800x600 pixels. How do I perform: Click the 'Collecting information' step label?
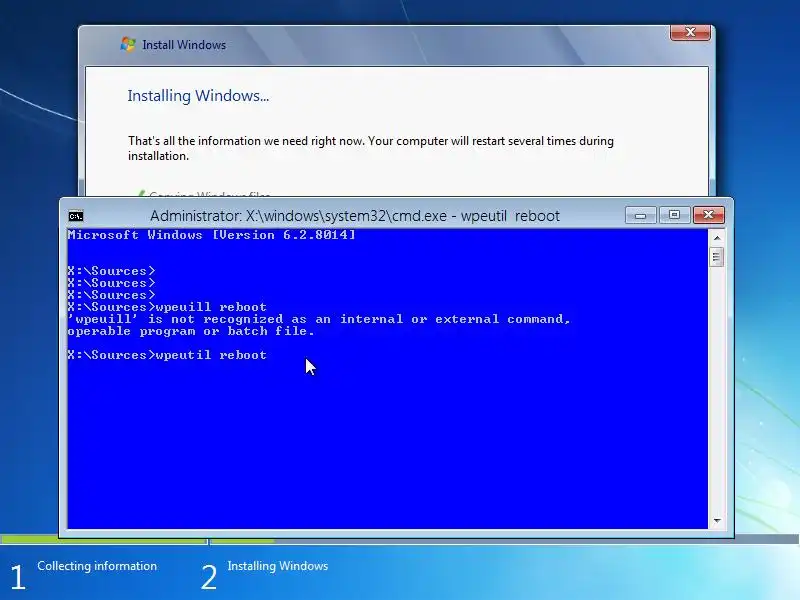pyautogui.click(x=97, y=566)
